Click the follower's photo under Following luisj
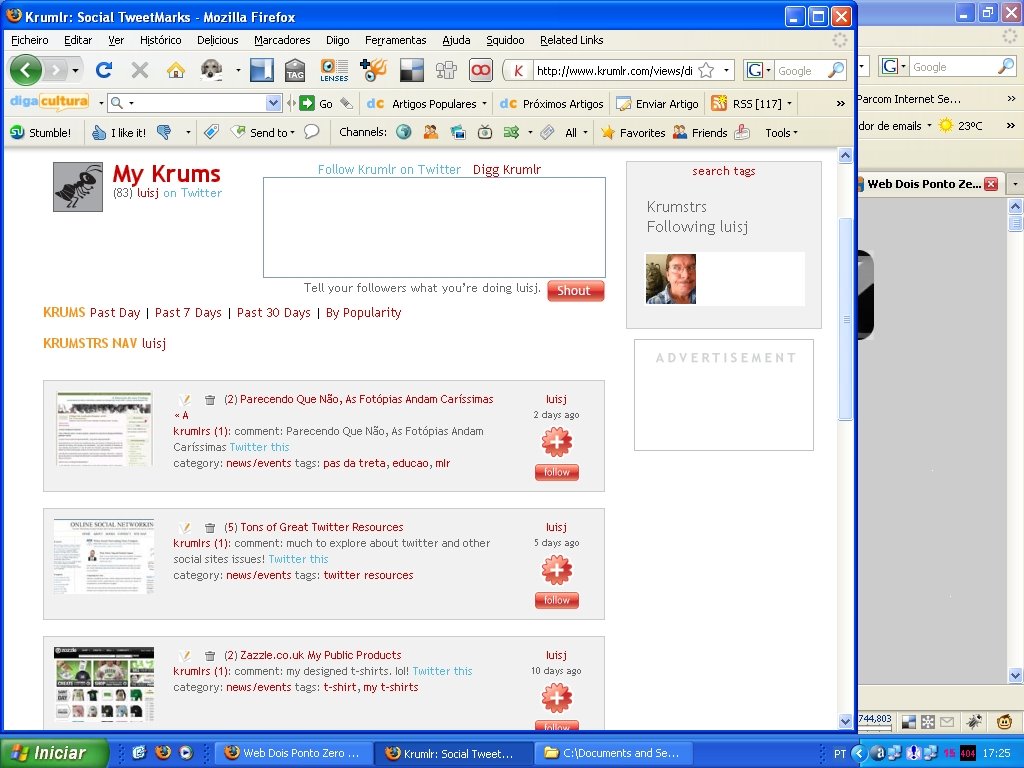Image resolution: width=1024 pixels, height=768 pixels. tap(671, 279)
